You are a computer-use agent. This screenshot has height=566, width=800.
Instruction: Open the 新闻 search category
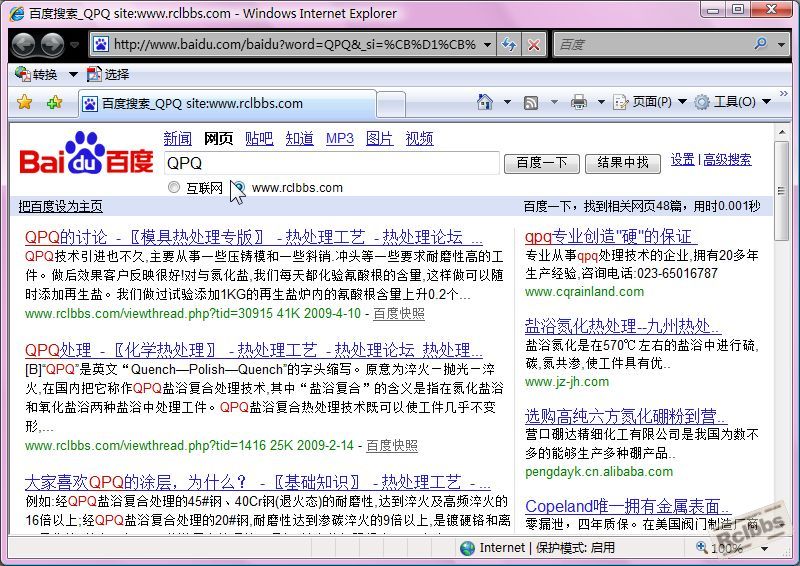click(178, 138)
